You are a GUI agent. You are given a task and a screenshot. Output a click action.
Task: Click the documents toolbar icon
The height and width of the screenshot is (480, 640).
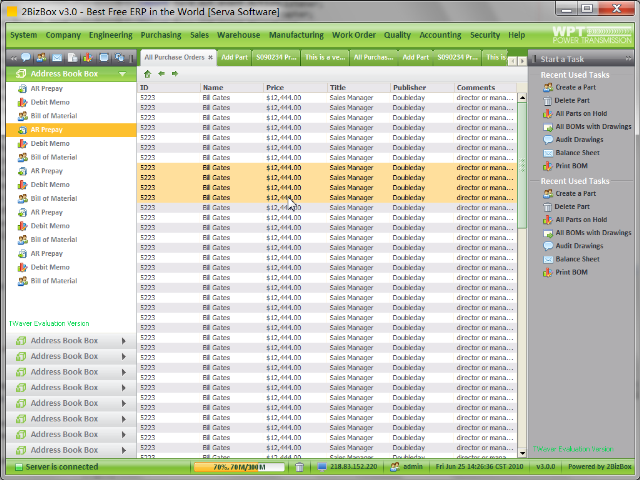point(72,58)
